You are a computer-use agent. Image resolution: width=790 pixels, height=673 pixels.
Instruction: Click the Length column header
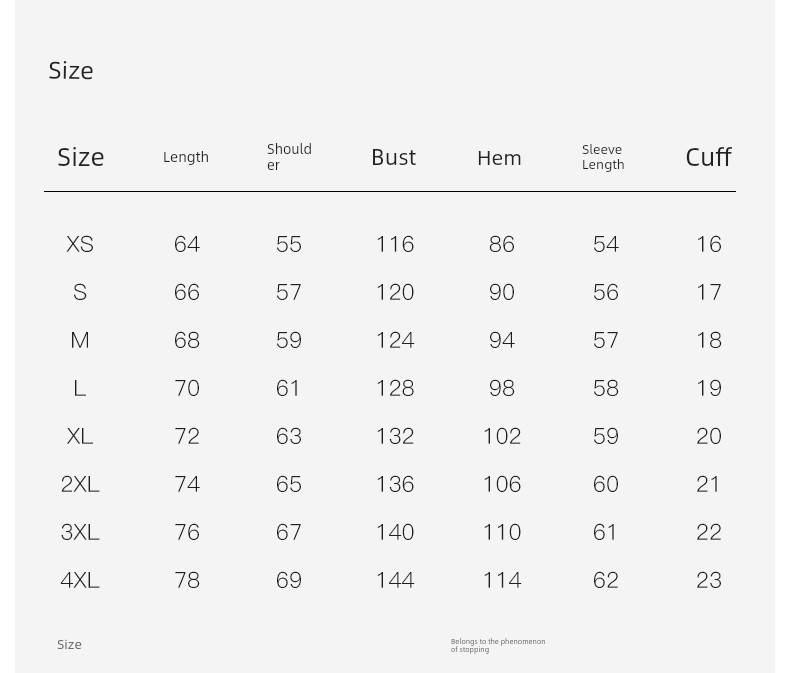pos(186,158)
